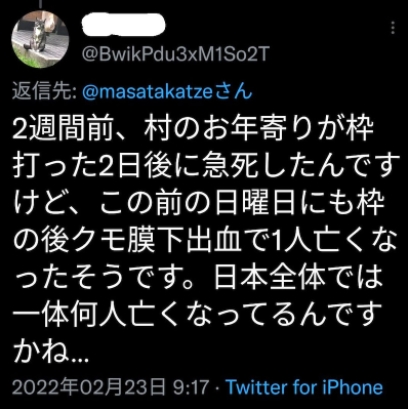This screenshot has height=409, width=408.
Task: Open the cat profile avatar
Action: click(x=40, y=39)
